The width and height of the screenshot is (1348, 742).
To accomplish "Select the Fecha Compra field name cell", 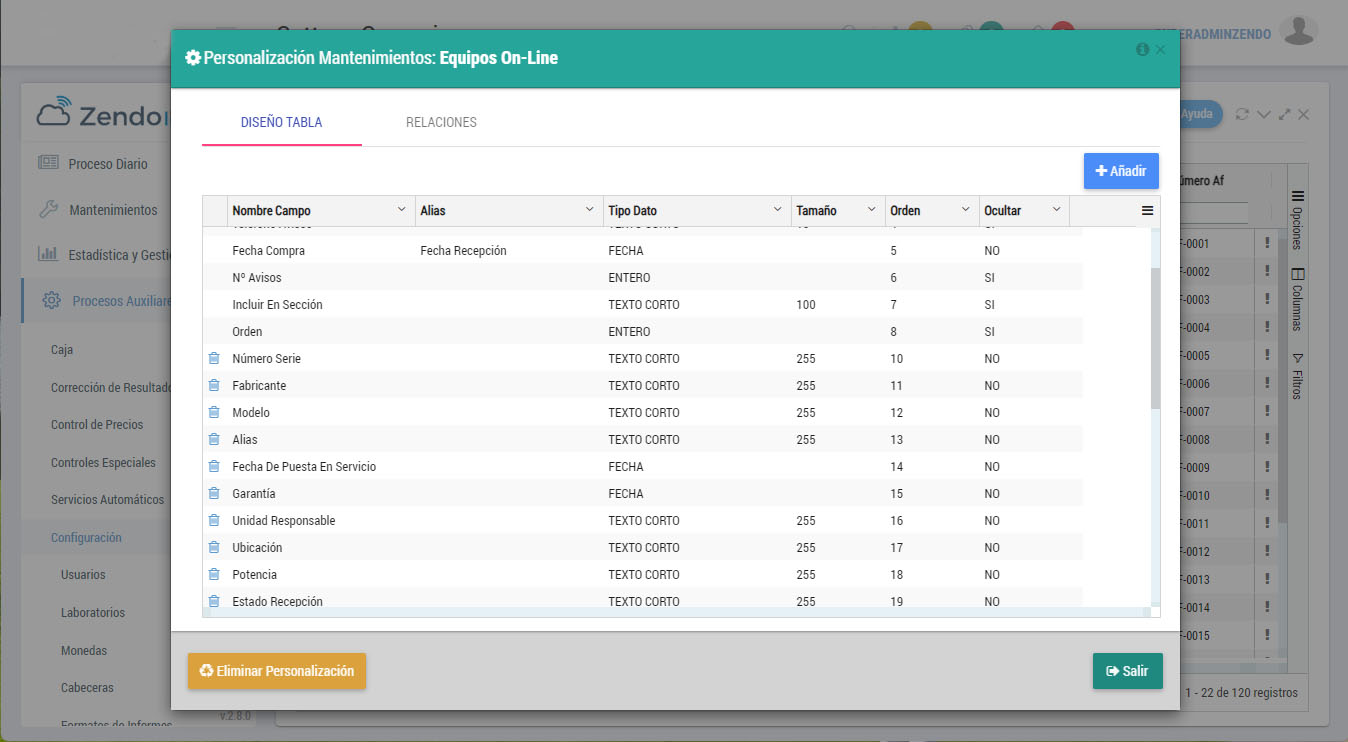I will (321, 250).
